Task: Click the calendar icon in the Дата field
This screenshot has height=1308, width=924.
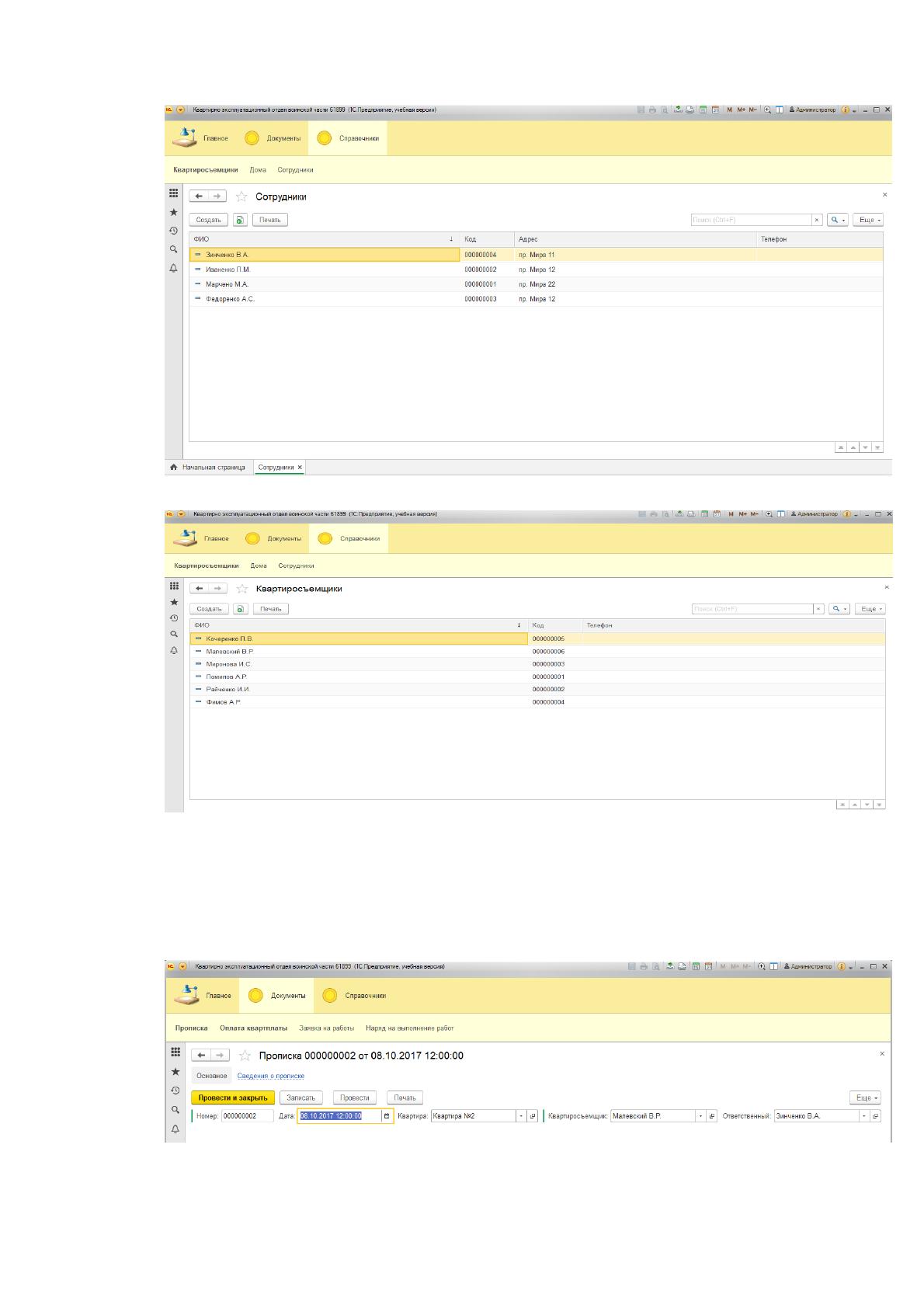Action: pyautogui.click(x=387, y=1115)
